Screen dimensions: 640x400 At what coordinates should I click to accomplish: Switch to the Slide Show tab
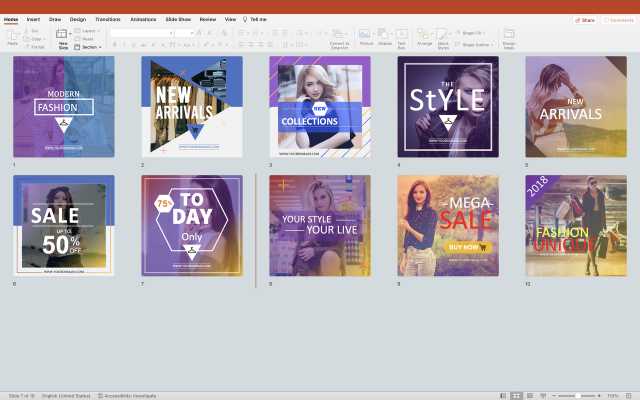(178, 19)
